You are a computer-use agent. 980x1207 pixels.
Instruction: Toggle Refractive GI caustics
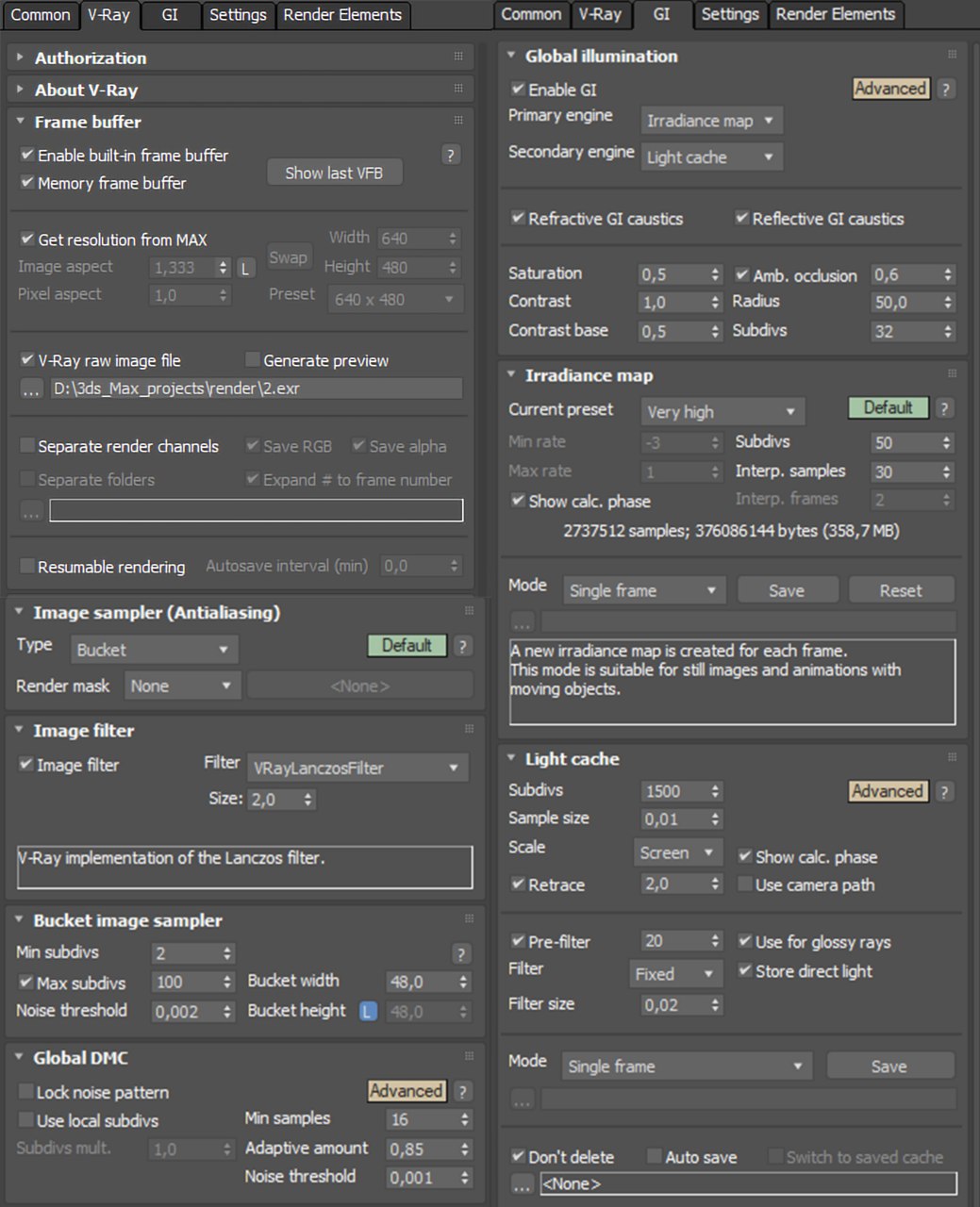518,218
